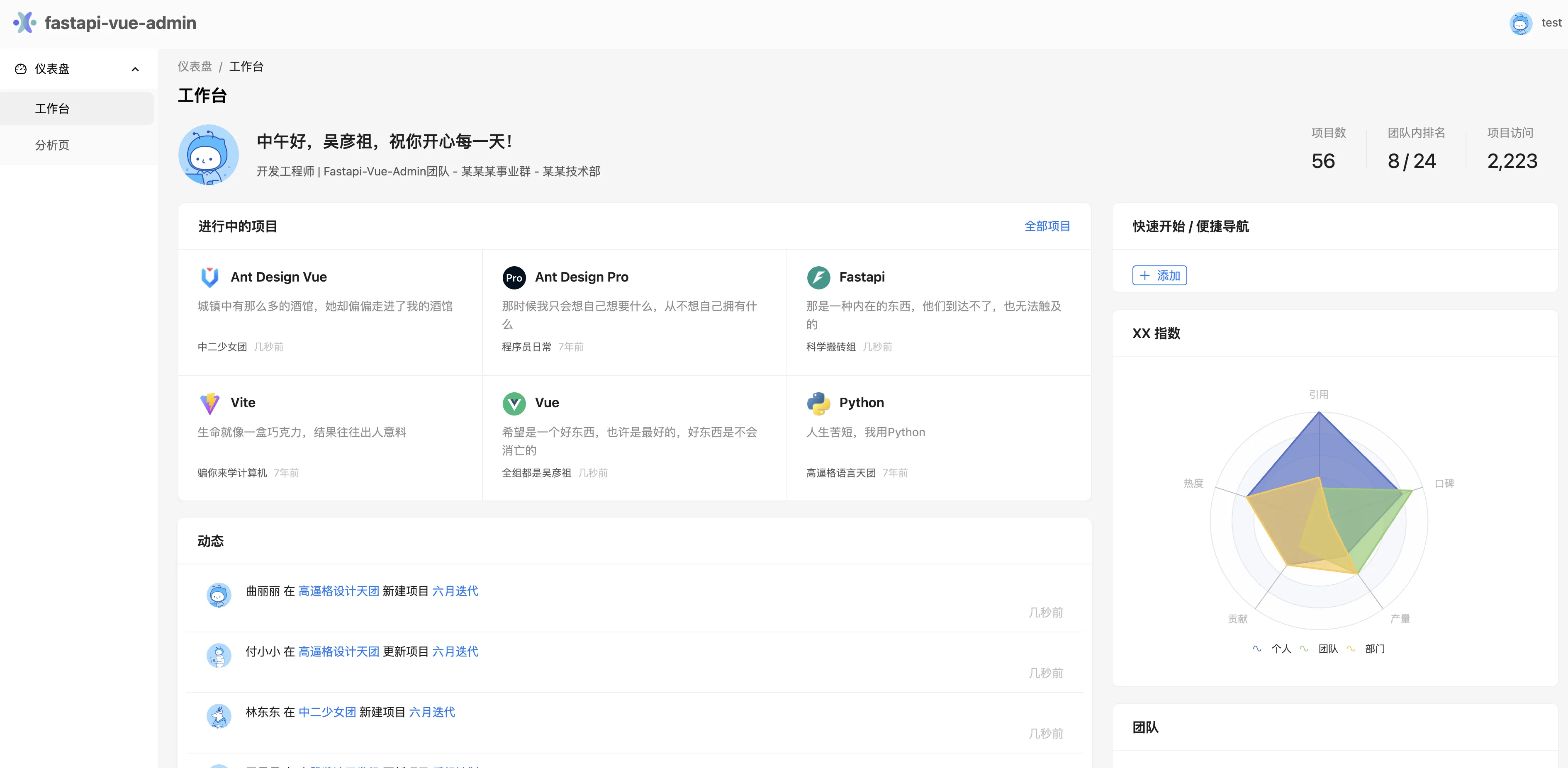Click the 仪表盘 breadcrumb
Image resolution: width=1568 pixels, height=768 pixels.
pyautogui.click(x=195, y=66)
